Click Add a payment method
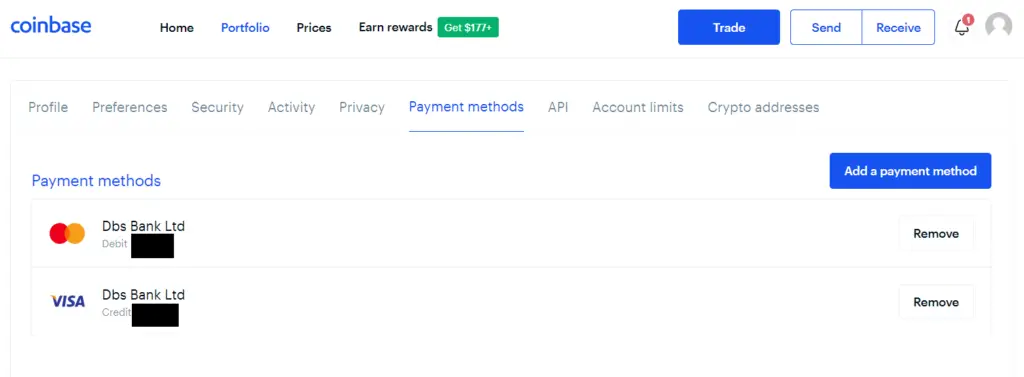 point(910,171)
